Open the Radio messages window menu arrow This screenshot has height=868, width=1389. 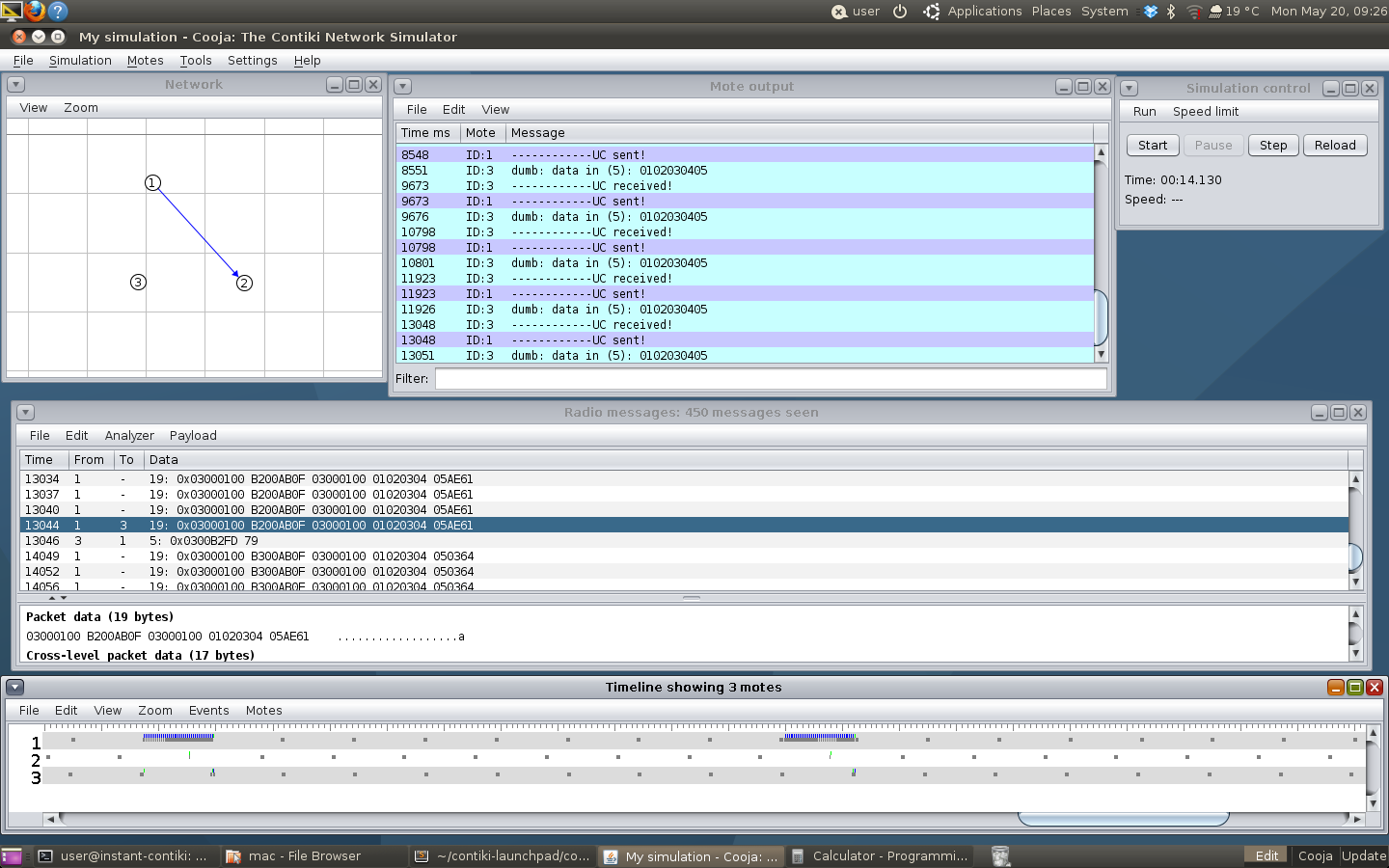click(x=25, y=413)
